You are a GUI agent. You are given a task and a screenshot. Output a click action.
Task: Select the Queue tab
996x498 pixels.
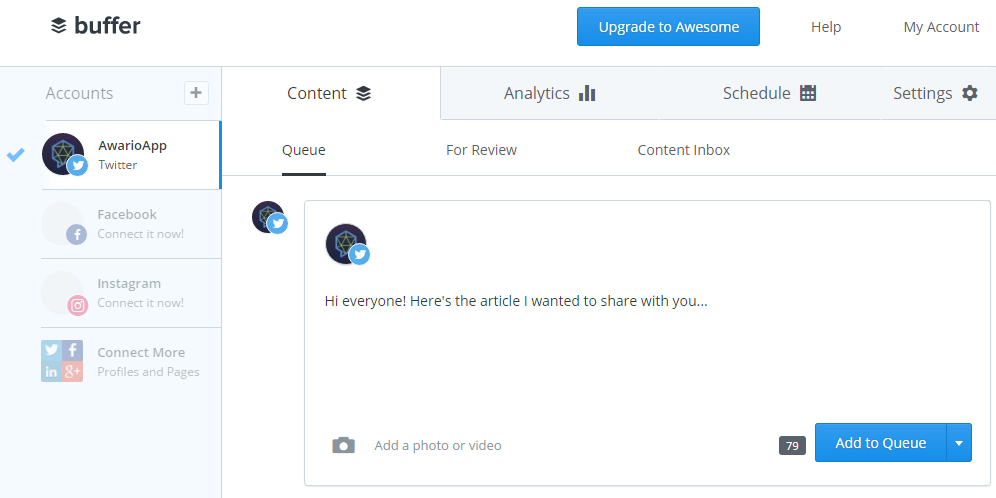304,151
